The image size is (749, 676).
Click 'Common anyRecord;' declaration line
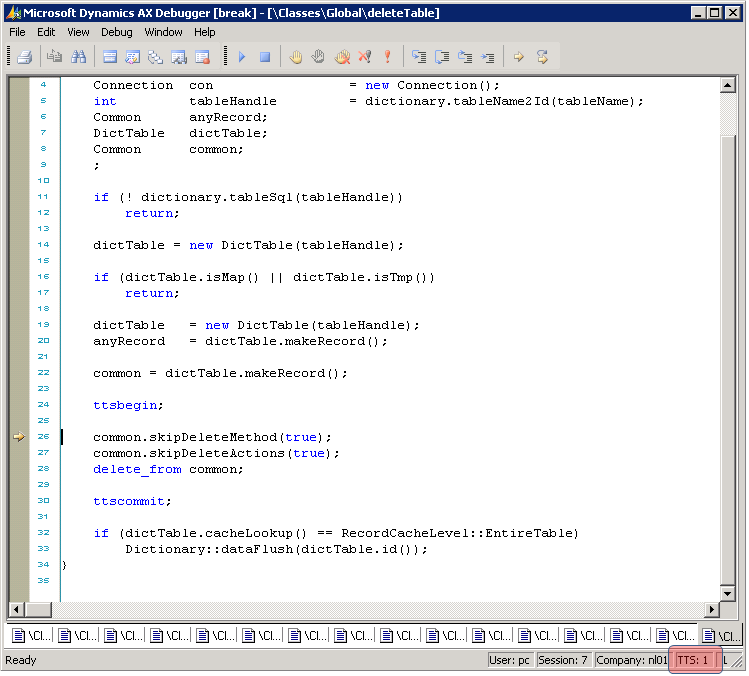click(x=180, y=117)
